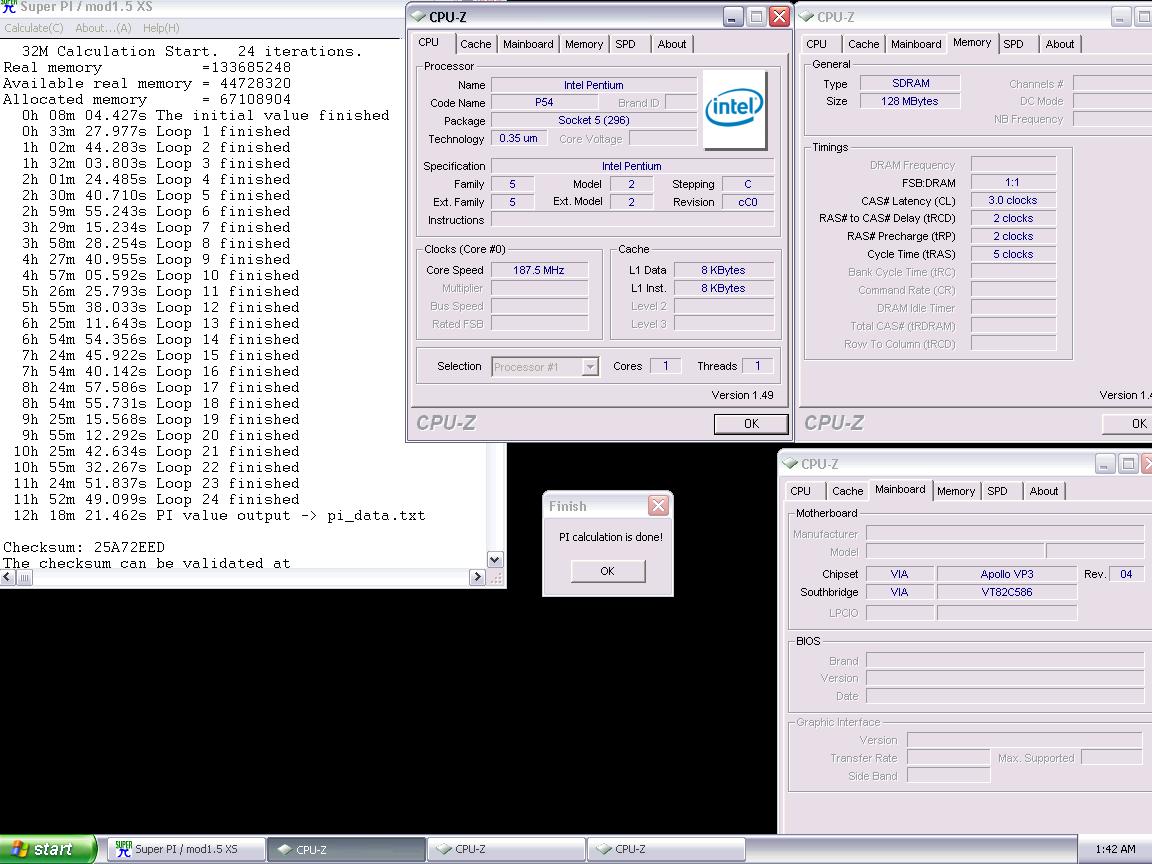Click CPU-Z icon in Mainboard window title bar
This screenshot has width=1152, height=864.
click(790, 464)
